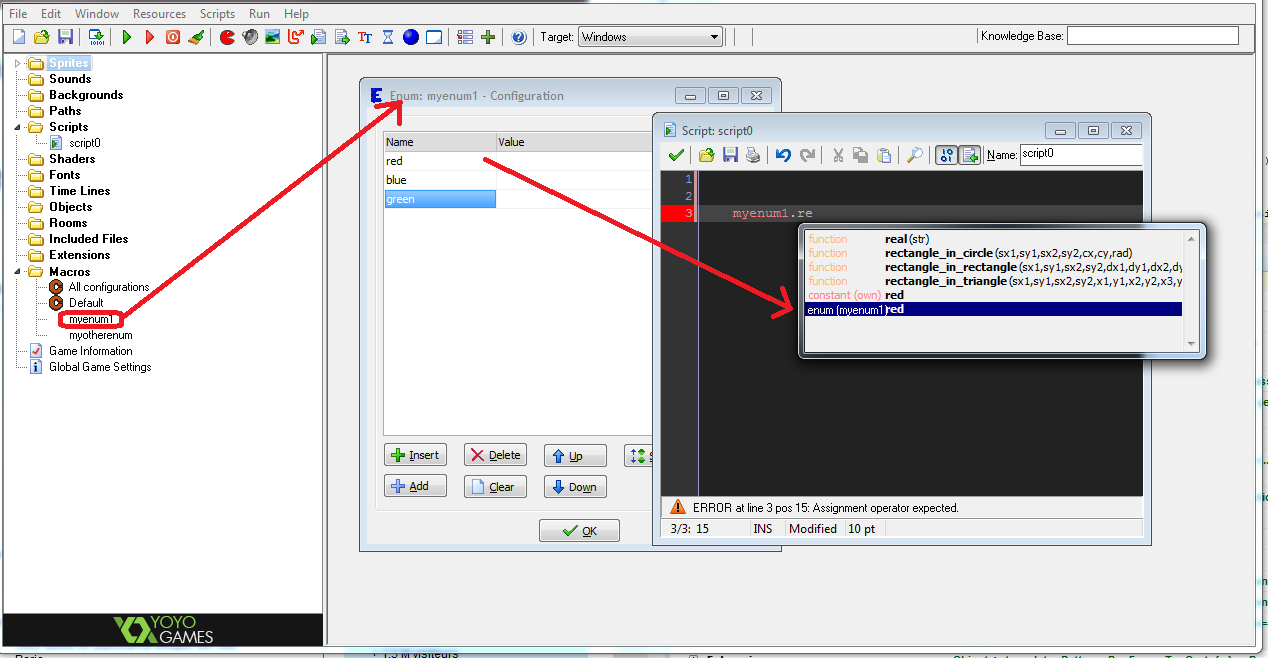Viewport: 1268px width, 658px height.
Task: Print the script using printer icon
Action: pyautogui.click(x=753, y=155)
